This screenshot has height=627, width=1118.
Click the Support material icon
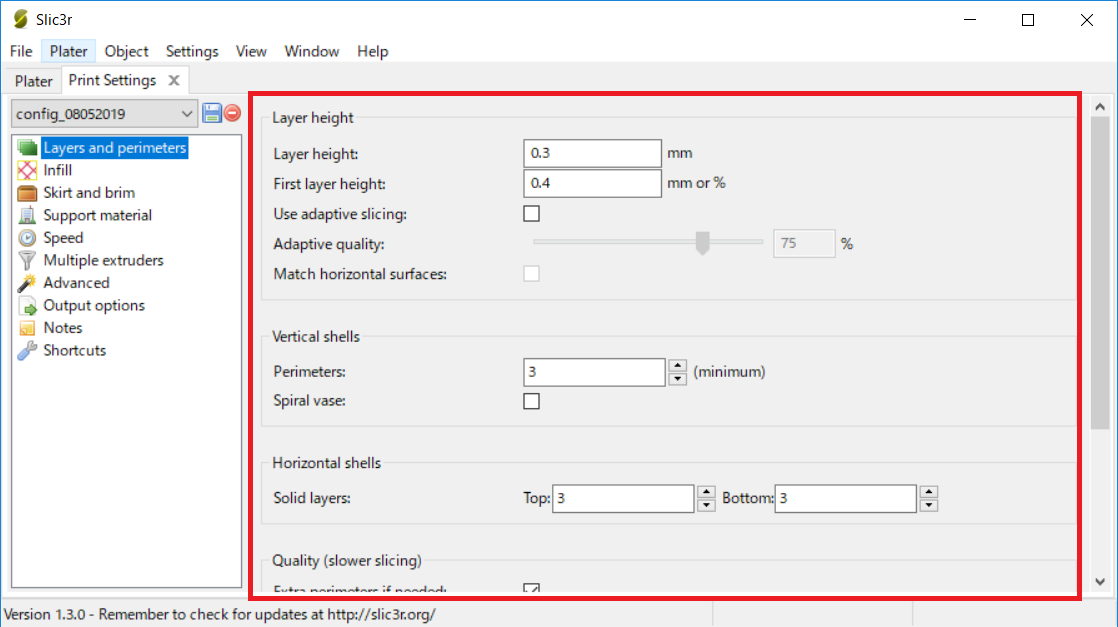[x=27, y=215]
